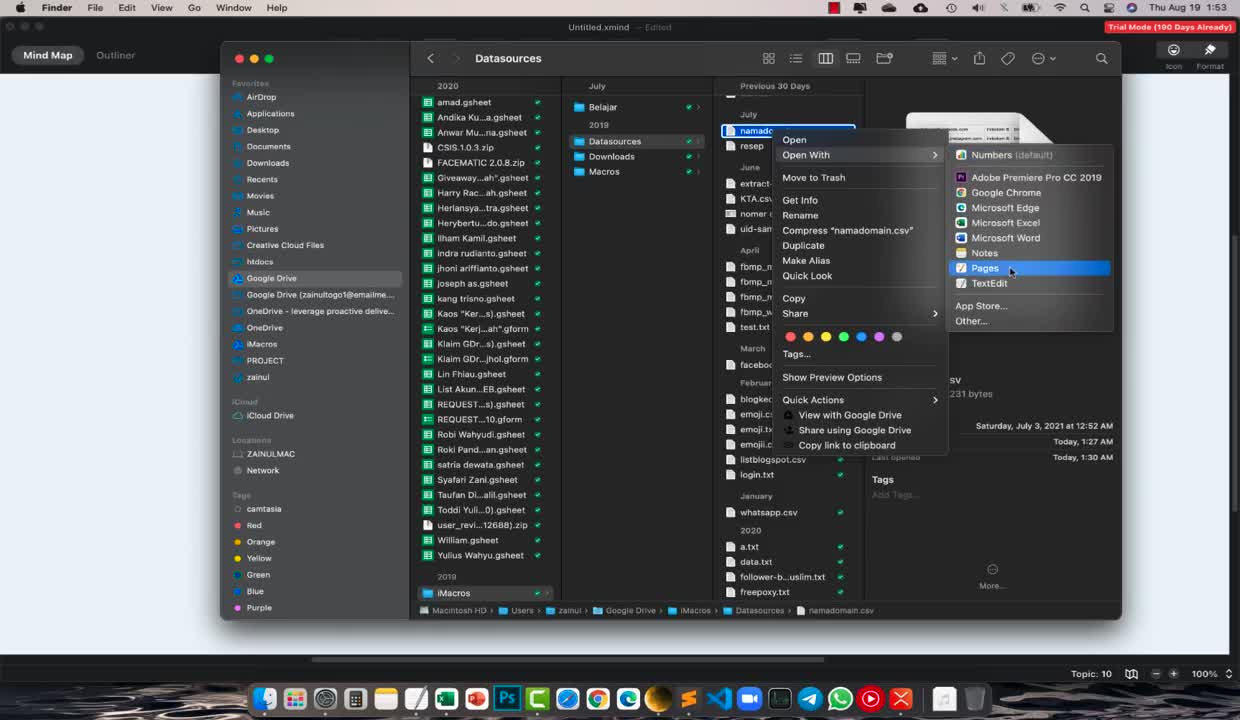Screen dimensions: 1240x720
Task: Open Telegram from the Dock
Action: click(x=810, y=698)
